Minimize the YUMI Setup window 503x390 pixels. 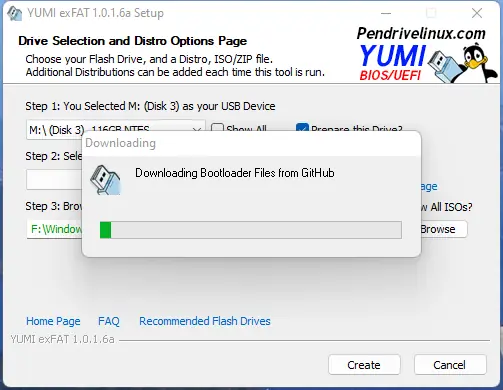click(x=386, y=13)
